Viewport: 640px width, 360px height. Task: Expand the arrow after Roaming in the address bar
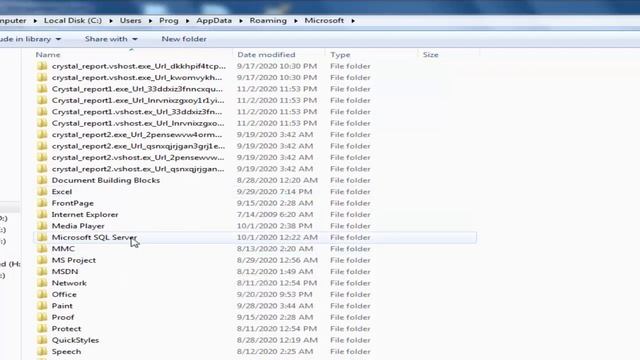point(296,20)
